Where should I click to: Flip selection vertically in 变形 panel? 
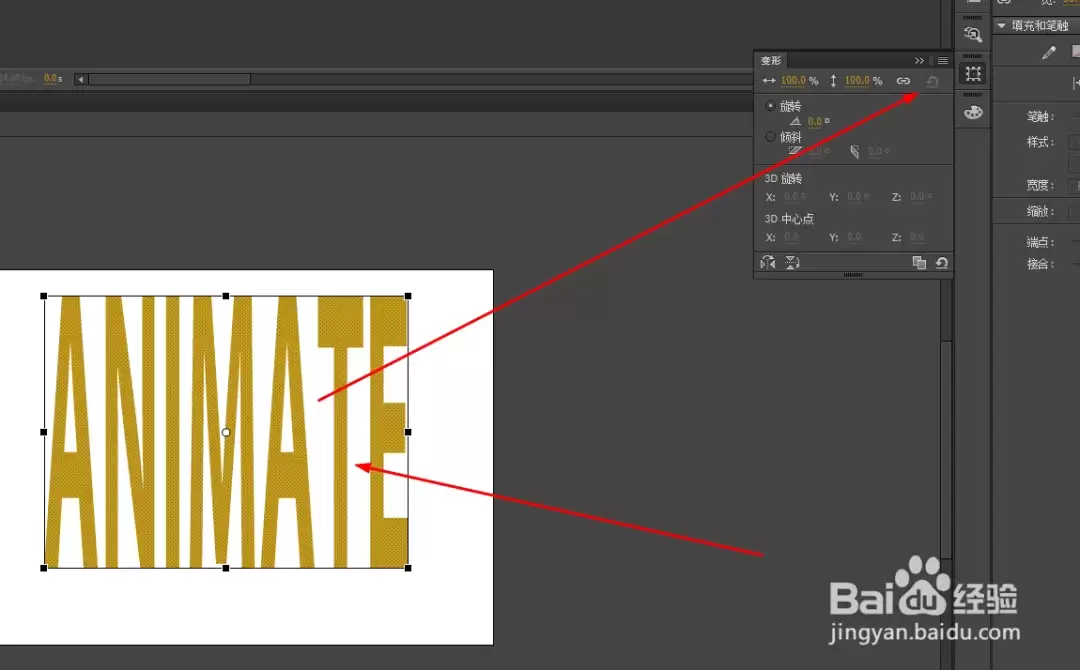[792, 262]
